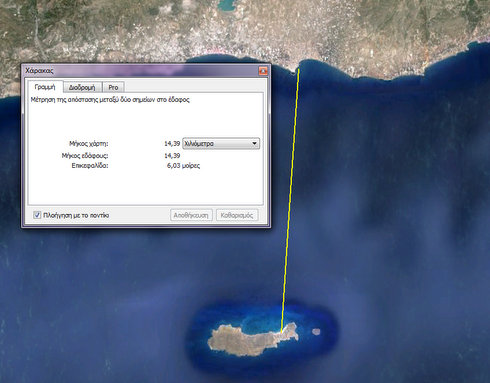Click the Αποθήκευση button
Screen dimensions: 490x383
click(x=191, y=215)
